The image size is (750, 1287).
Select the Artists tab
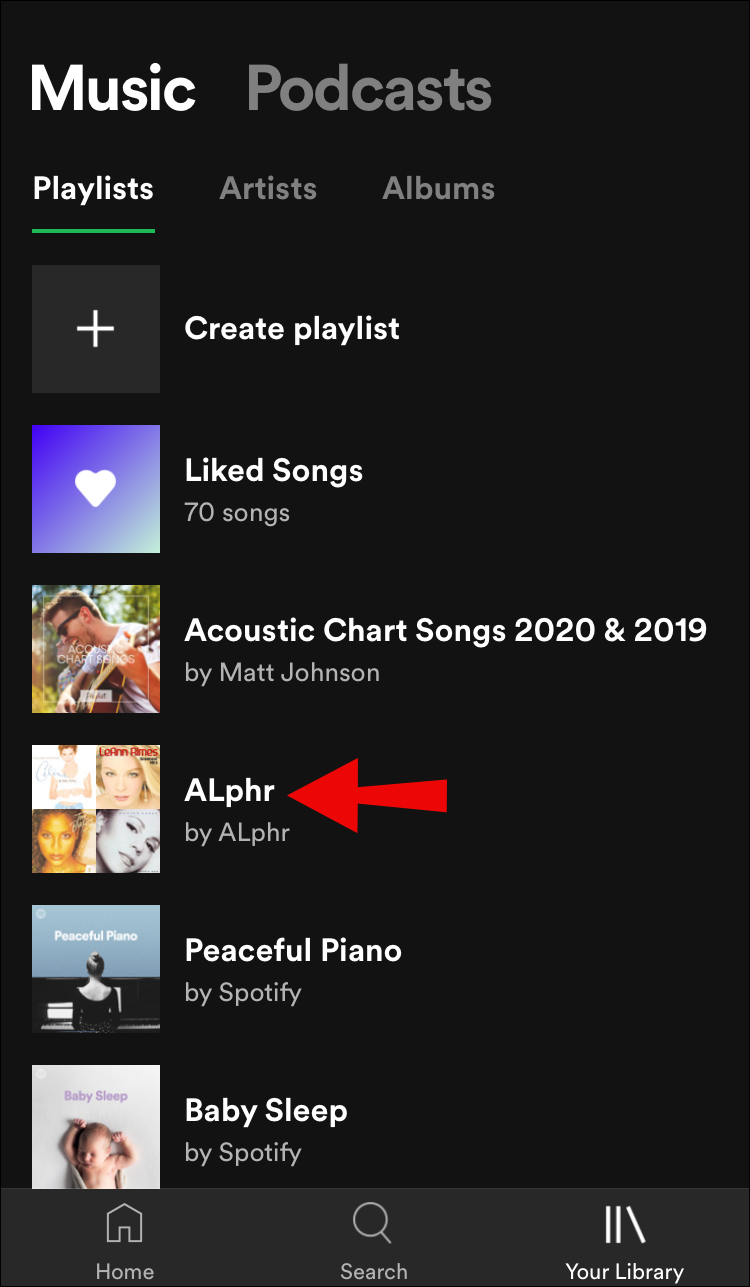click(x=268, y=189)
